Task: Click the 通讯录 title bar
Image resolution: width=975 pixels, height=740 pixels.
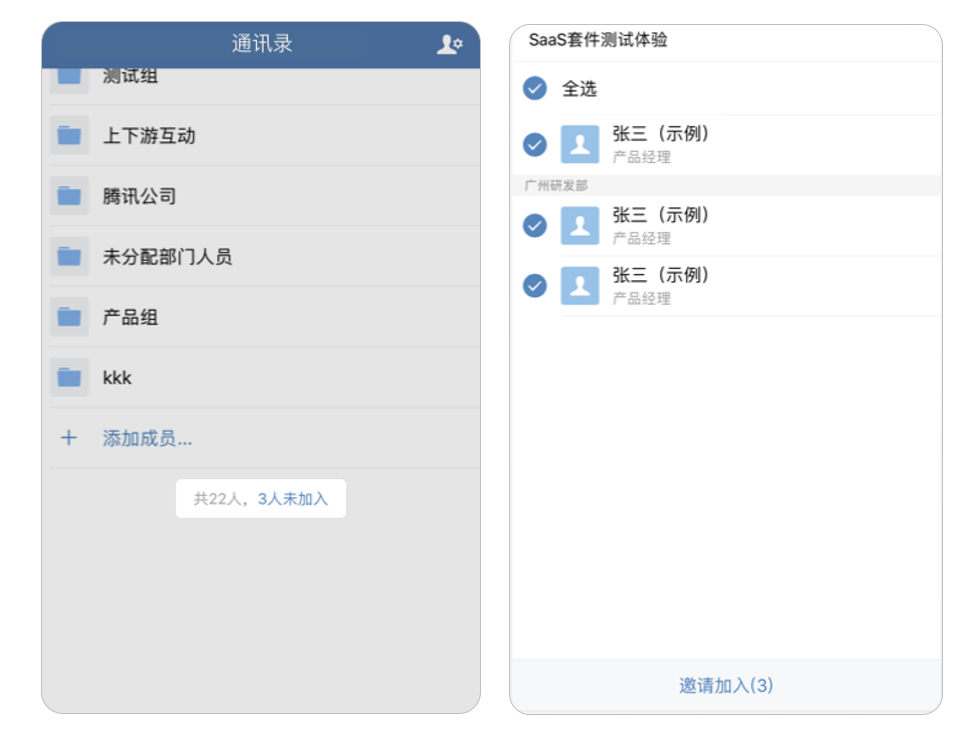Action: coord(260,42)
